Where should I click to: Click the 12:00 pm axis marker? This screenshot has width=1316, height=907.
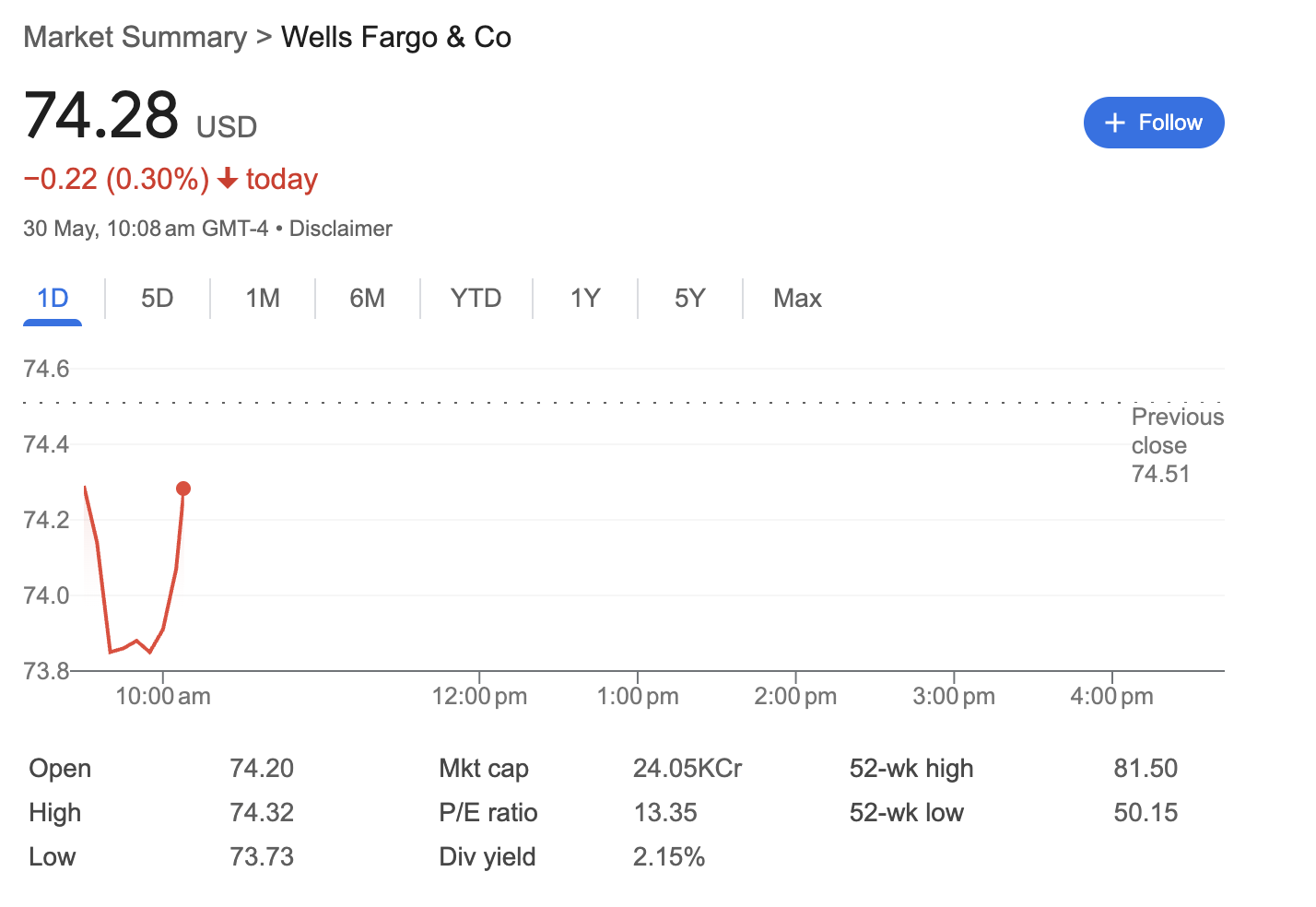pyautogui.click(x=479, y=696)
